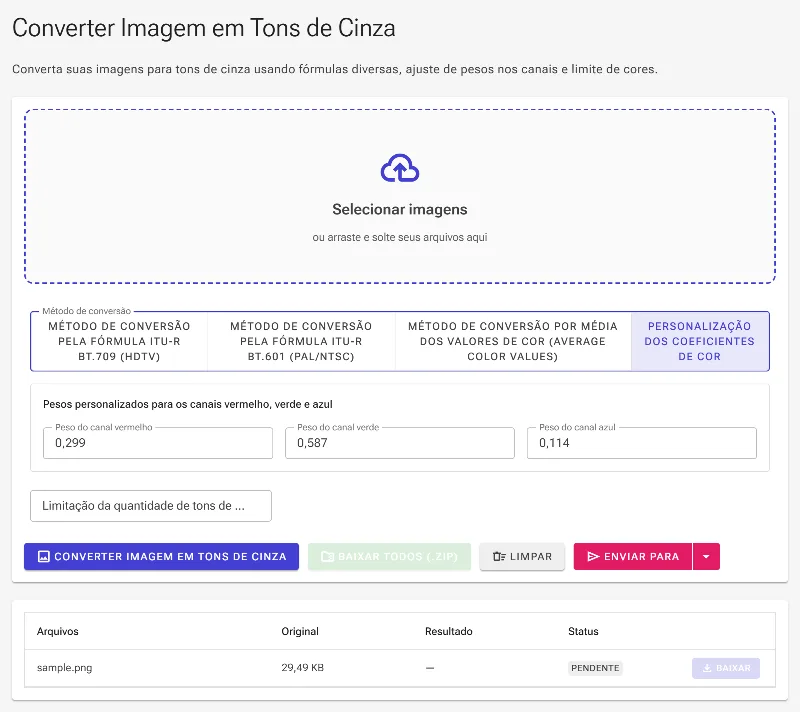Click the red channel weight field
The image size is (800, 712).
pos(158,443)
